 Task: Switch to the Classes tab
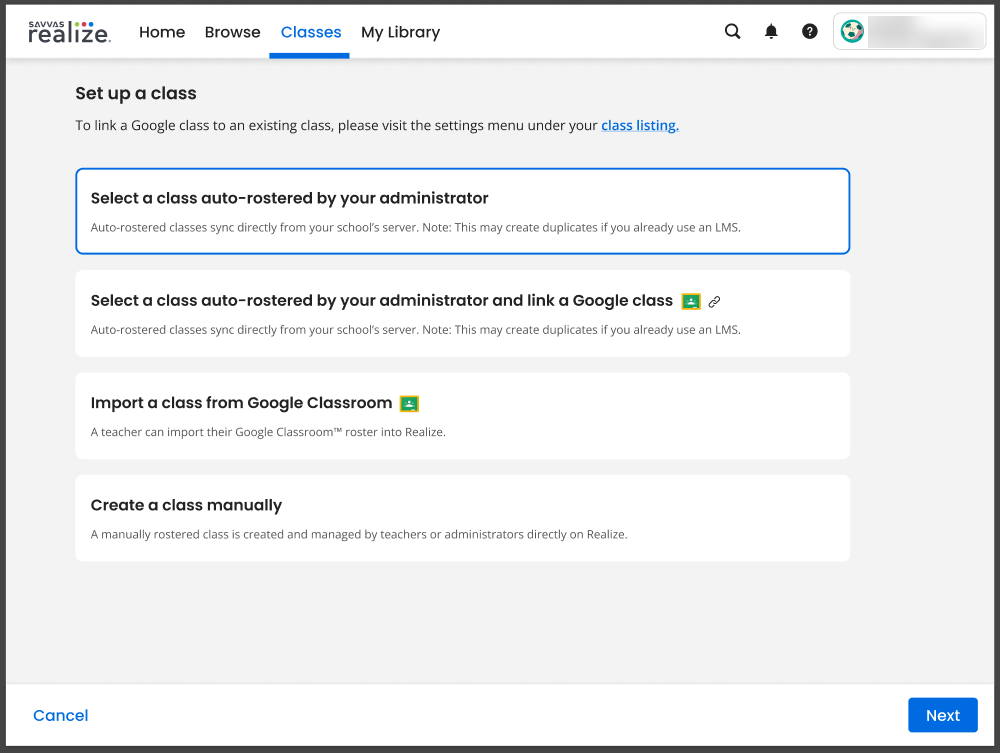click(x=311, y=32)
